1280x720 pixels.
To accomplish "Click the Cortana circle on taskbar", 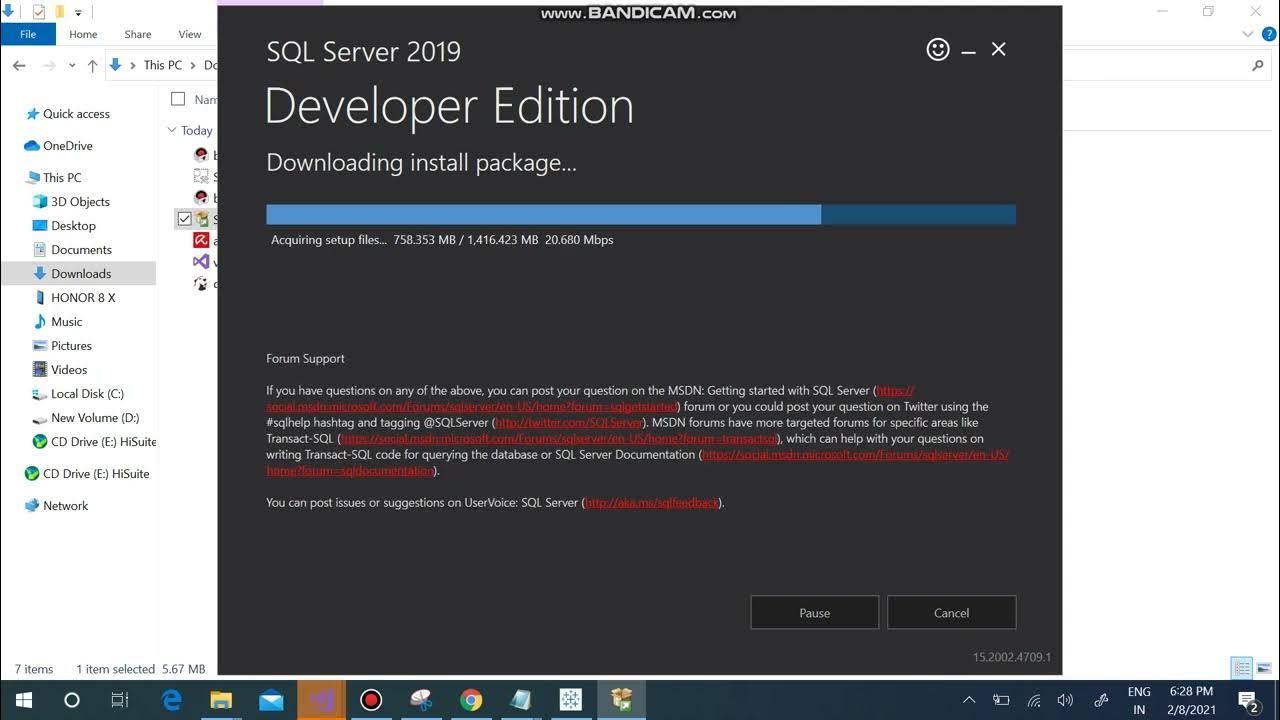I will tap(72, 700).
